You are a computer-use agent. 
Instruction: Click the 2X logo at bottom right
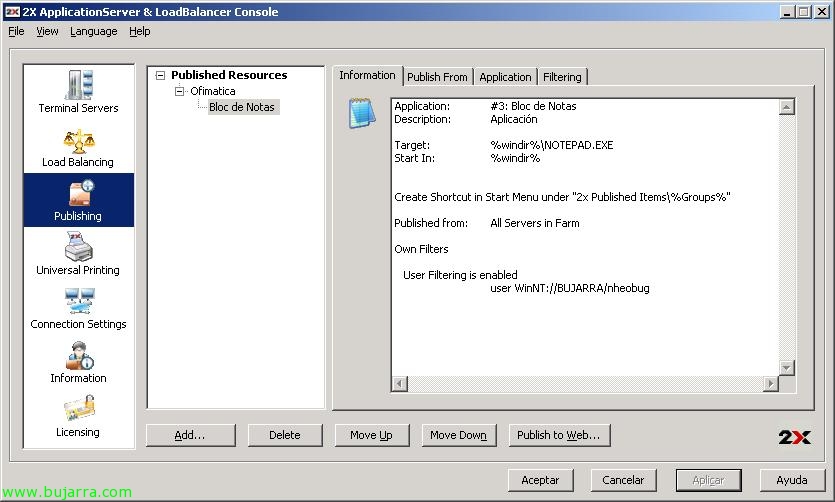click(x=794, y=437)
